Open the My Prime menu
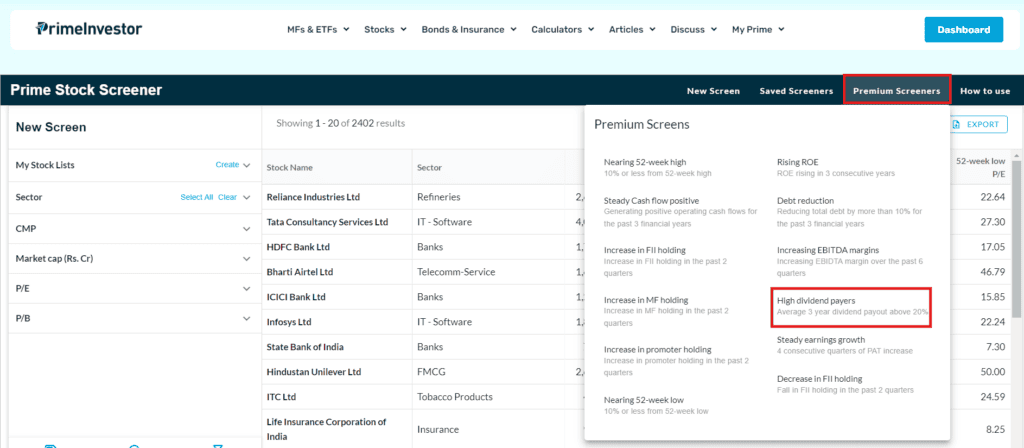Screen dimensions: 1024x448 tap(758, 29)
